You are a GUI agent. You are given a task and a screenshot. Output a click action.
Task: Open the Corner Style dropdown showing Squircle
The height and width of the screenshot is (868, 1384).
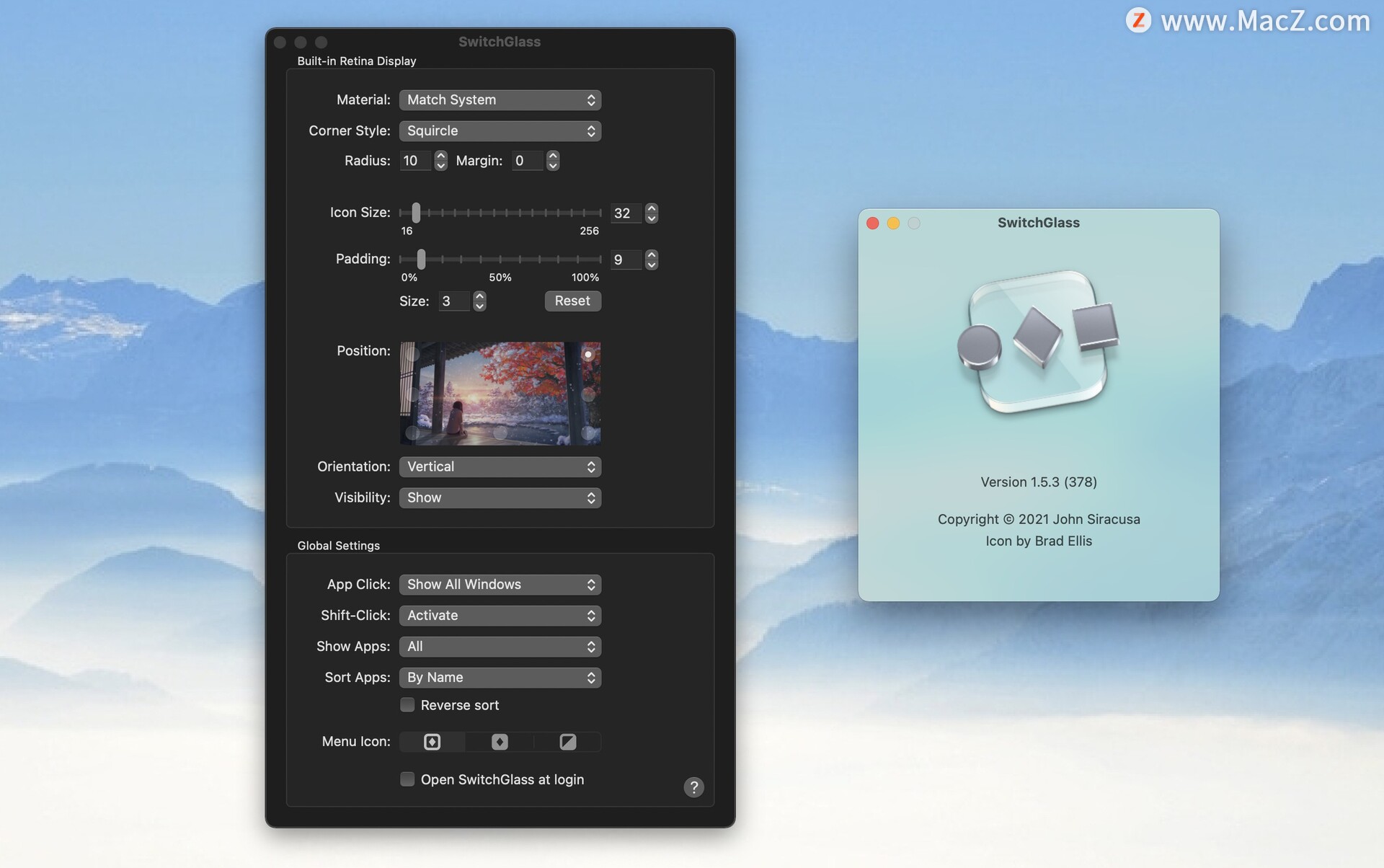pyautogui.click(x=500, y=130)
